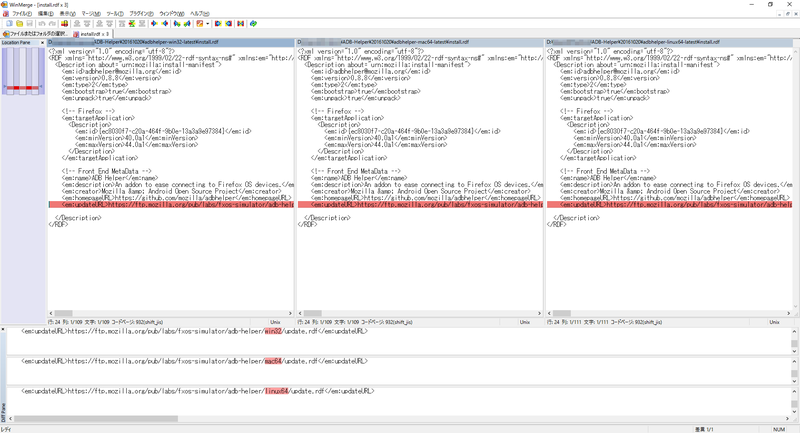
Task: Click the right arrow of middle pane's horizontal scrollbar
Action: pyautogui.click(x=539, y=313)
